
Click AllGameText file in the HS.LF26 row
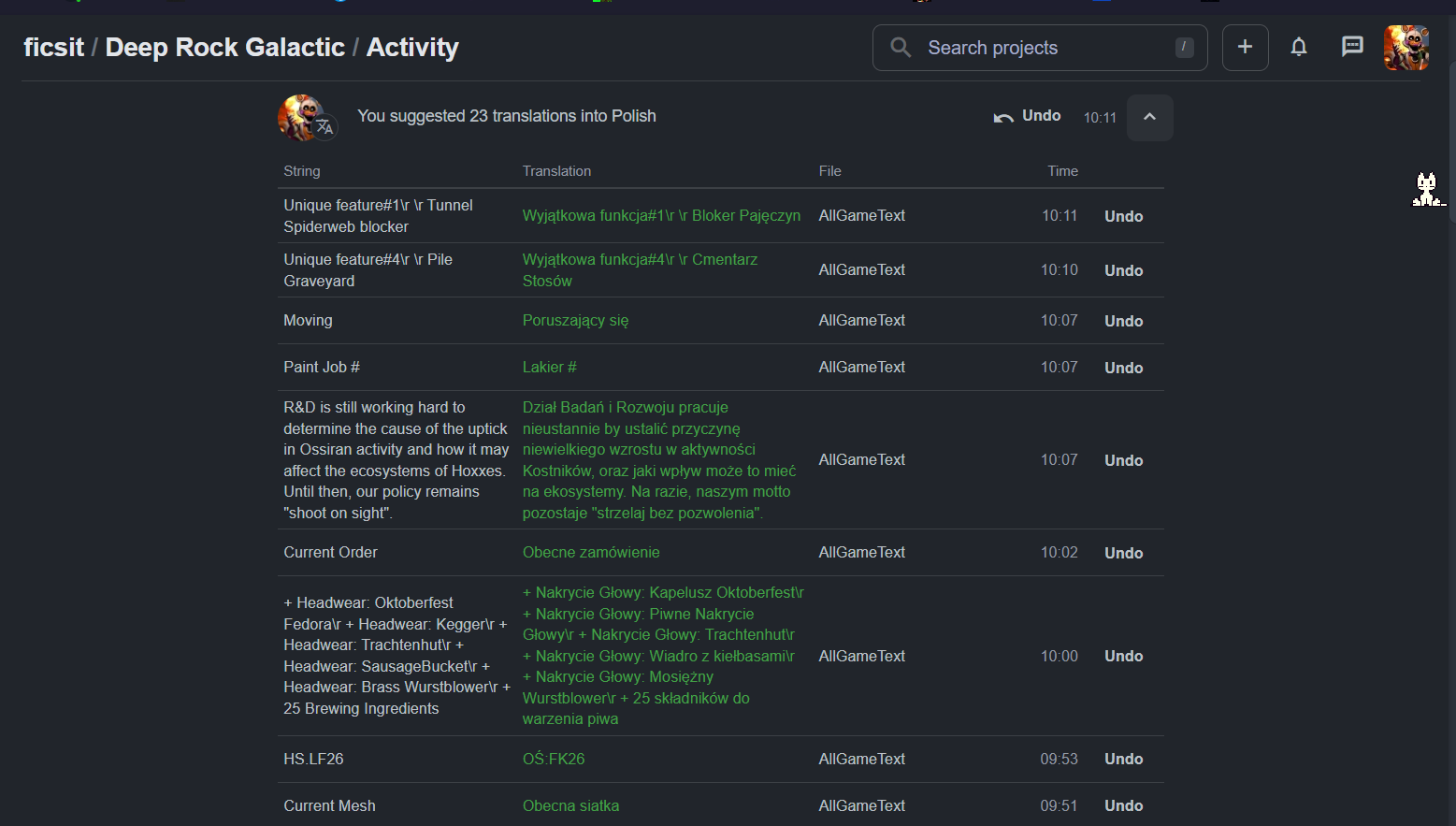click(x=861, y=759)
